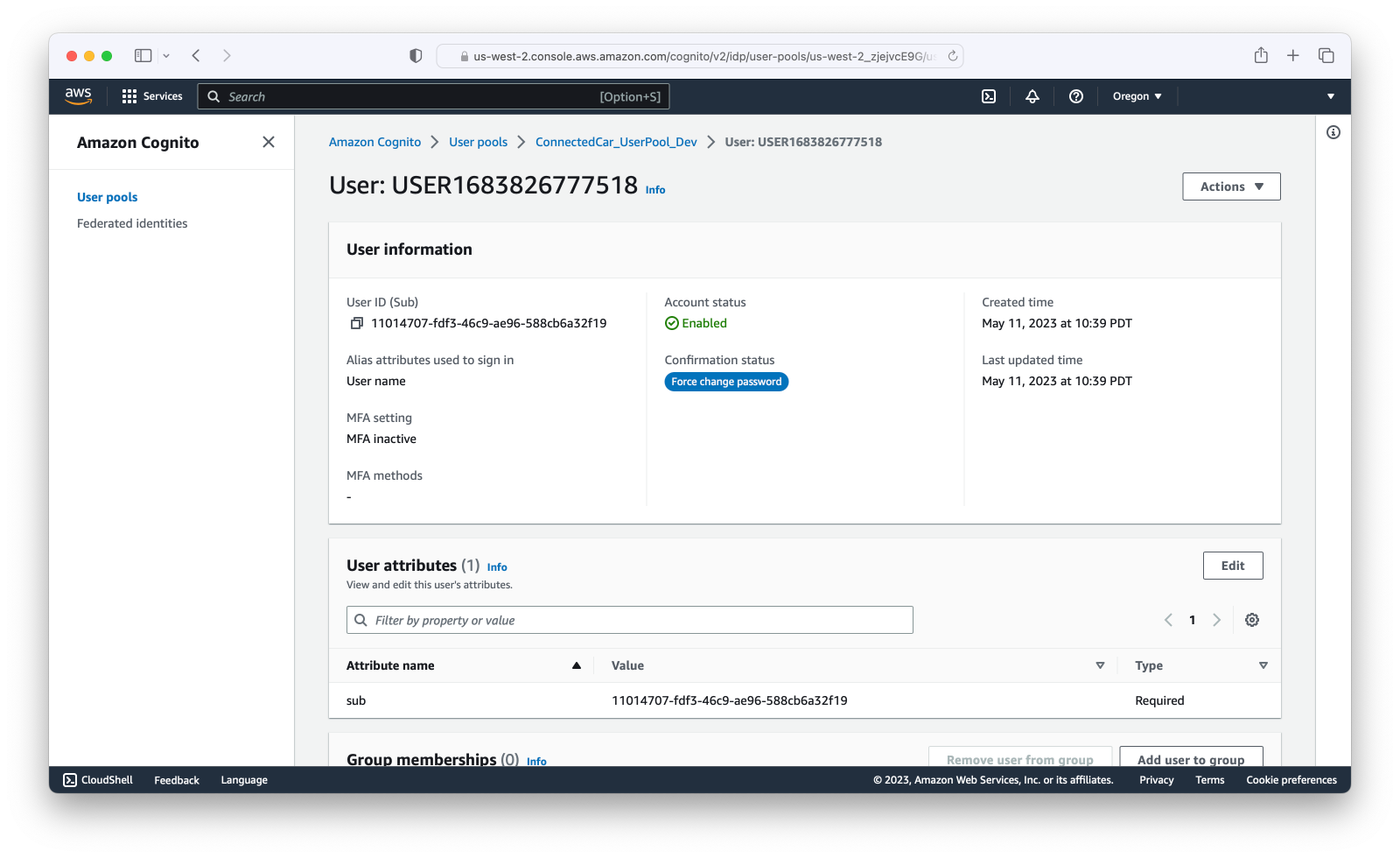Viewport: 1400px width, 858px height.
Task: Focus the Filter by property or value field
Action: [630, 620]
